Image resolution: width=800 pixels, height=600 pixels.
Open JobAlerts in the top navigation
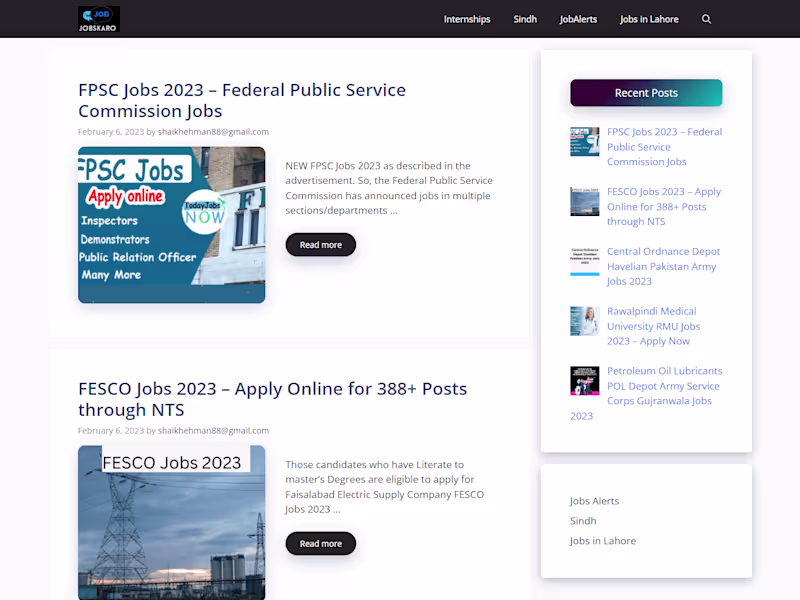point(578,19)
